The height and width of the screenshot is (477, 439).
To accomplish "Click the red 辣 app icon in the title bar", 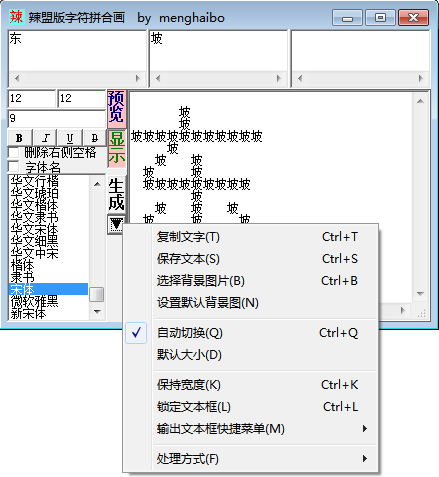I will pos(16,17).
